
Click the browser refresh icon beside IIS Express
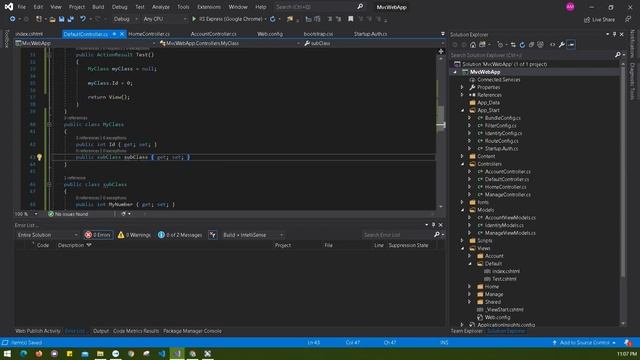(273, 19)
